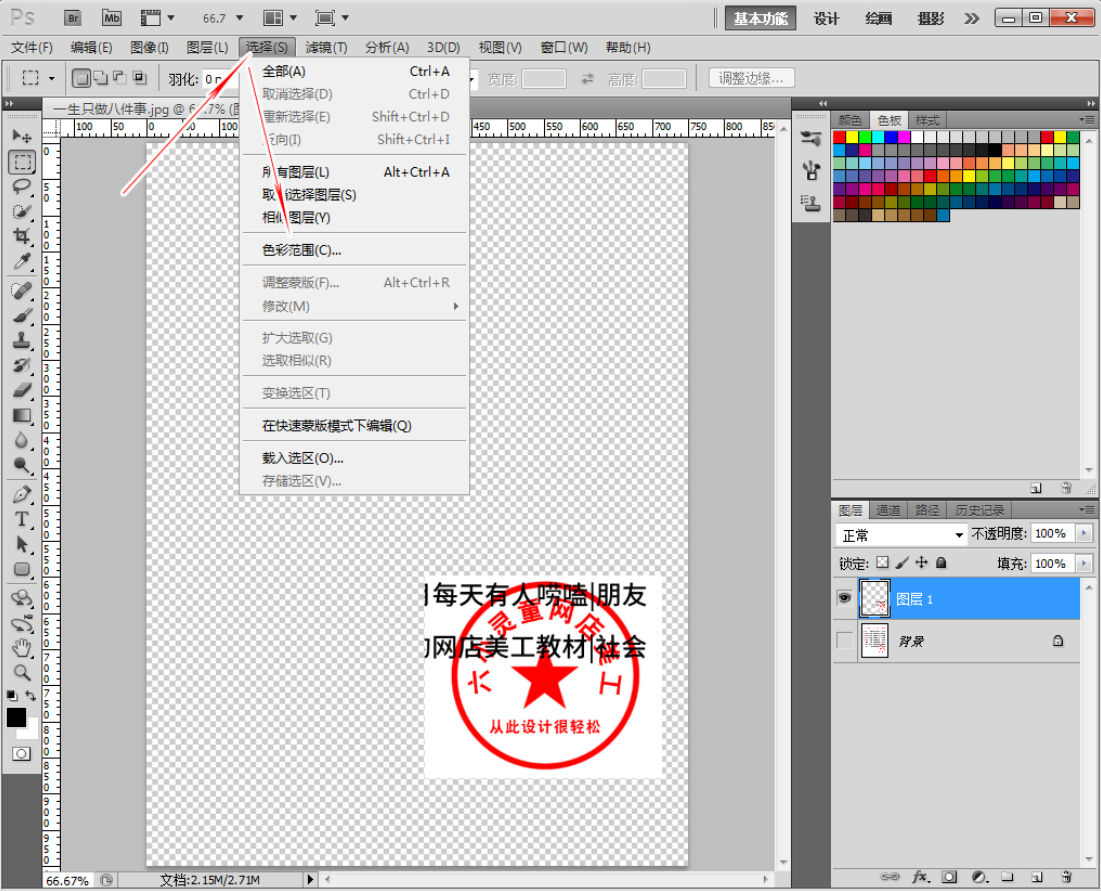Select the Move tool
This screenshot has width=1101, height=891.
pyautogui.click(x=22, y=136)
